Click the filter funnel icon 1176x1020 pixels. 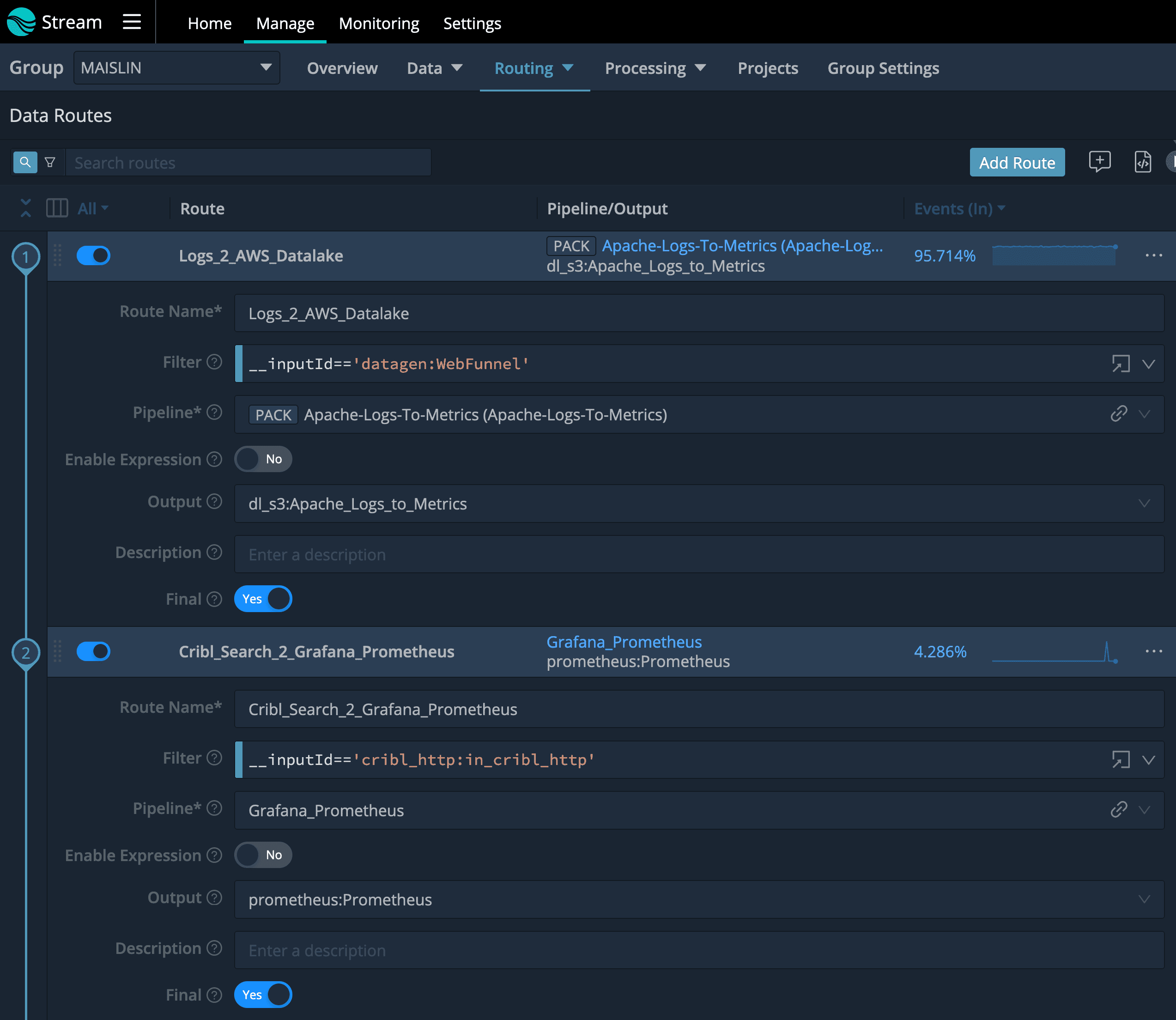50,162
